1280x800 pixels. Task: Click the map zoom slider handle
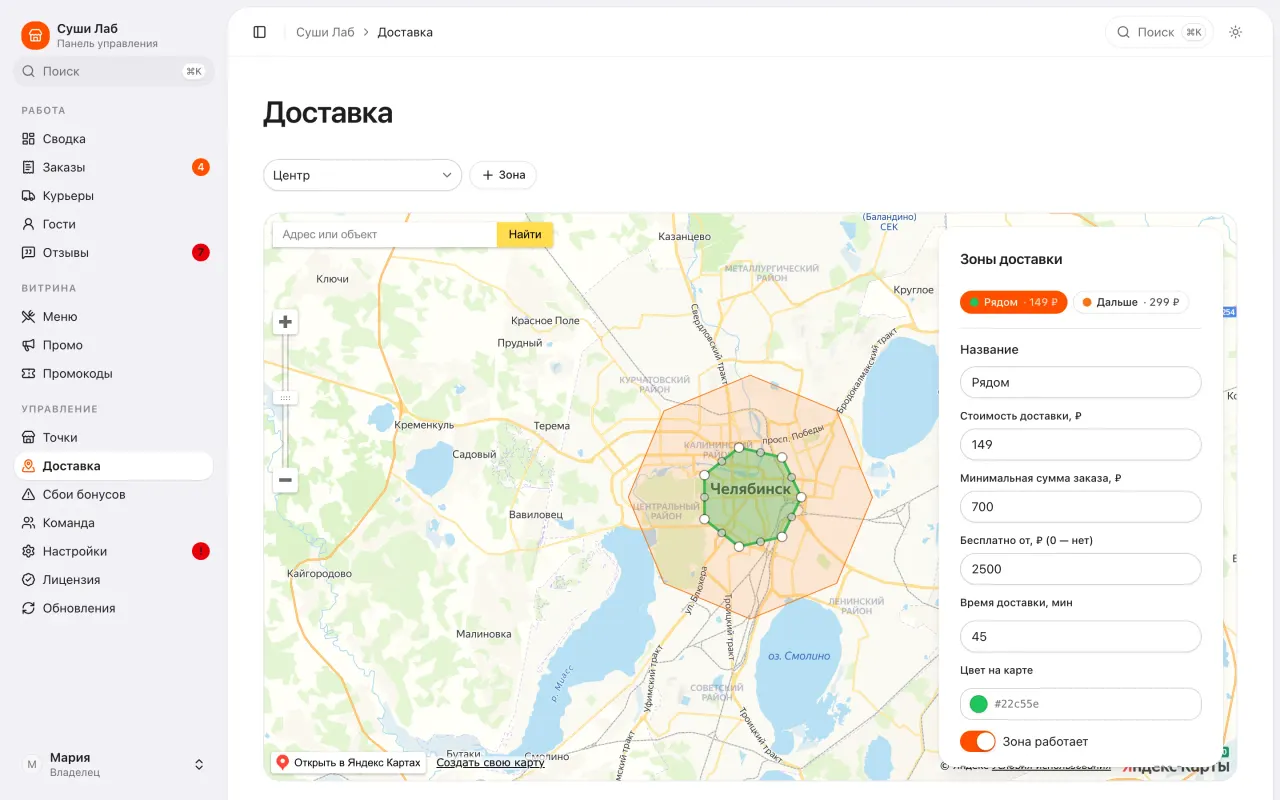click(286, 398)
